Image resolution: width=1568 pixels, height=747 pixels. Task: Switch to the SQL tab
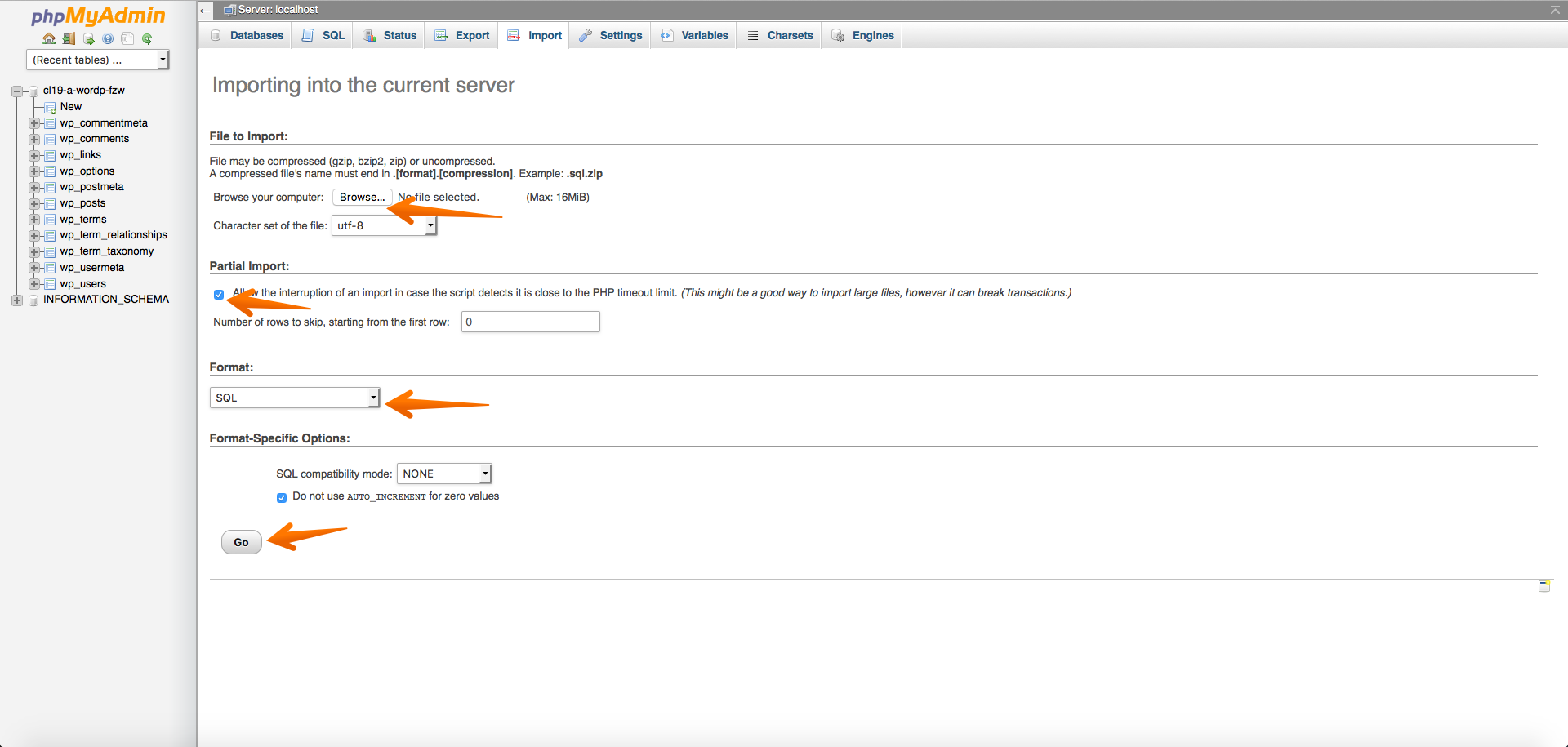tap(323, 35)
